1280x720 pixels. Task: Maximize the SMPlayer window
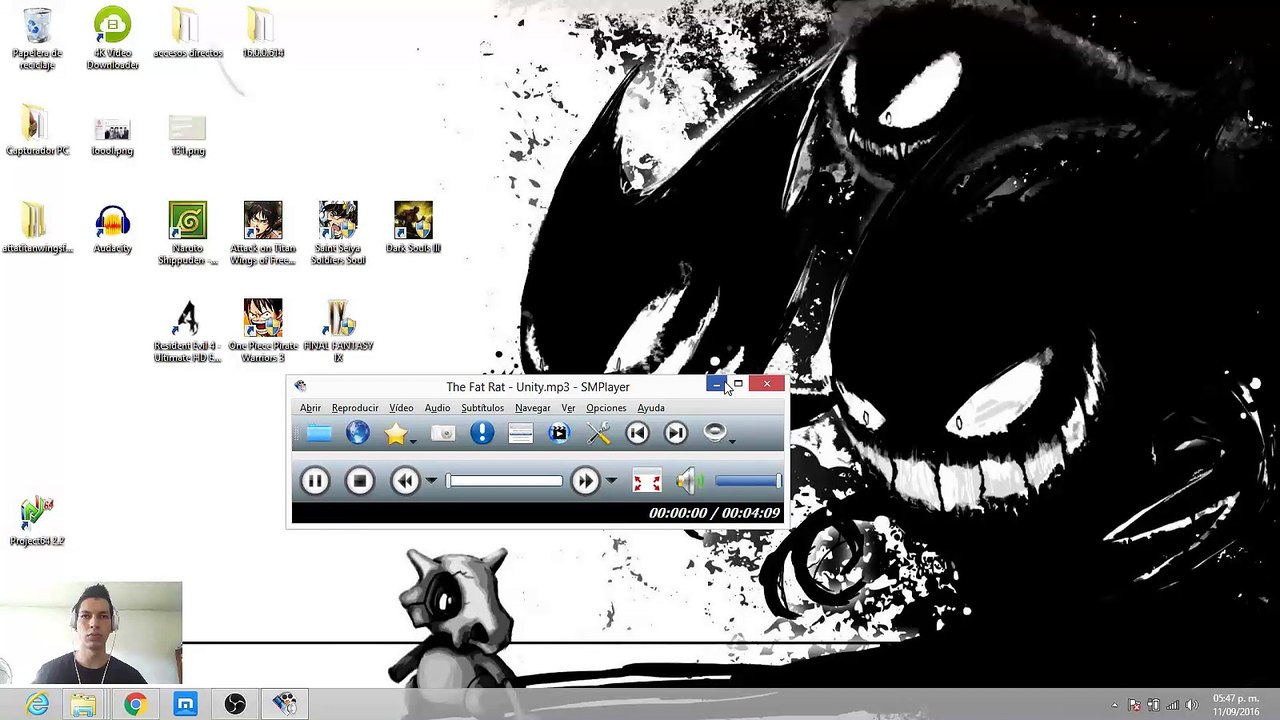pyautogui.click(x=738, y=384)
